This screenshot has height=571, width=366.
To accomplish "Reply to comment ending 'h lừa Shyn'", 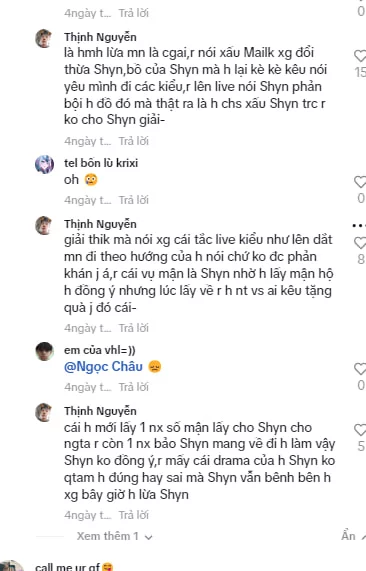I will 134,515.
